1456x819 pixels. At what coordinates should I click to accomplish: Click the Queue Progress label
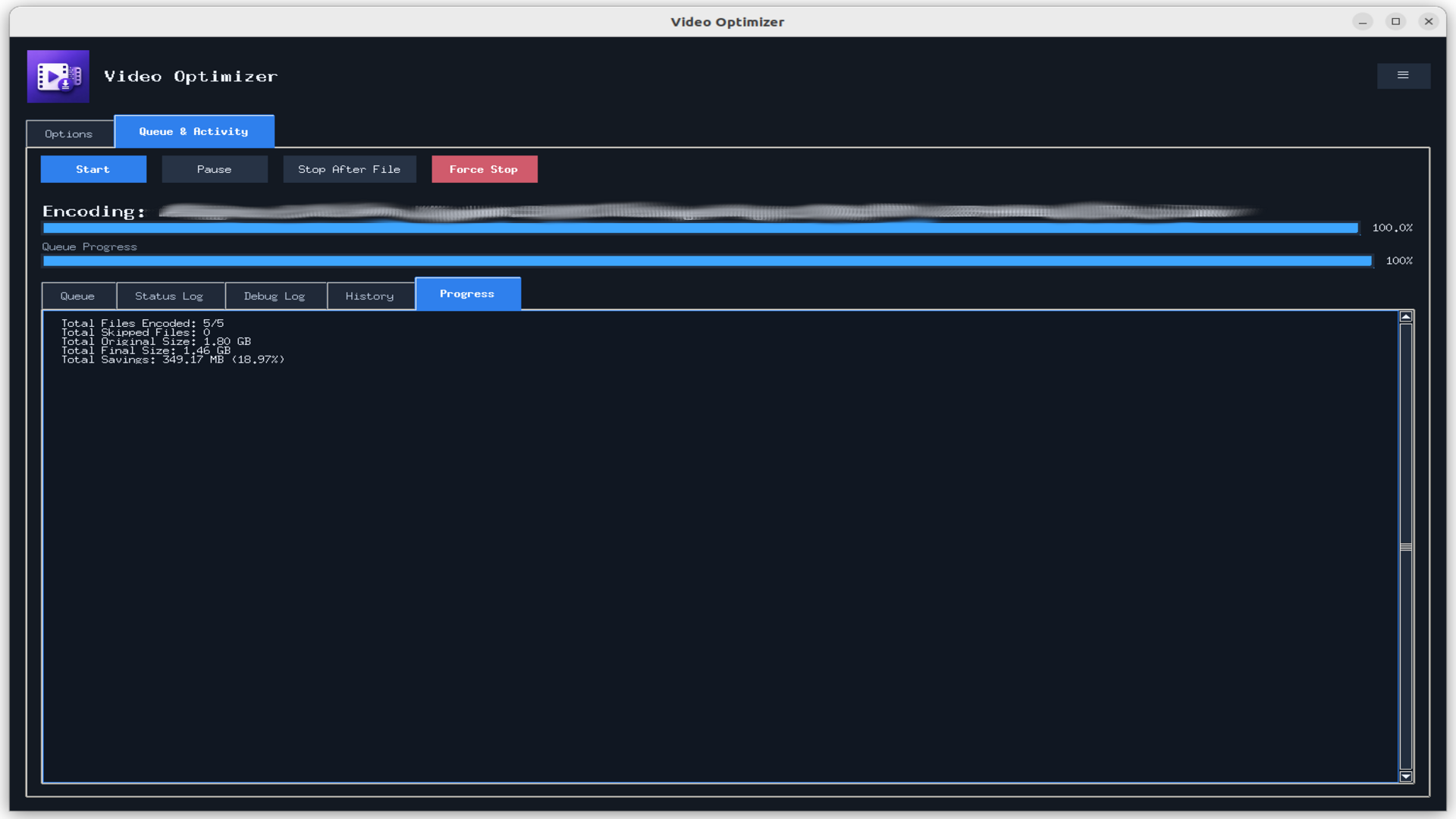point(89,247)
